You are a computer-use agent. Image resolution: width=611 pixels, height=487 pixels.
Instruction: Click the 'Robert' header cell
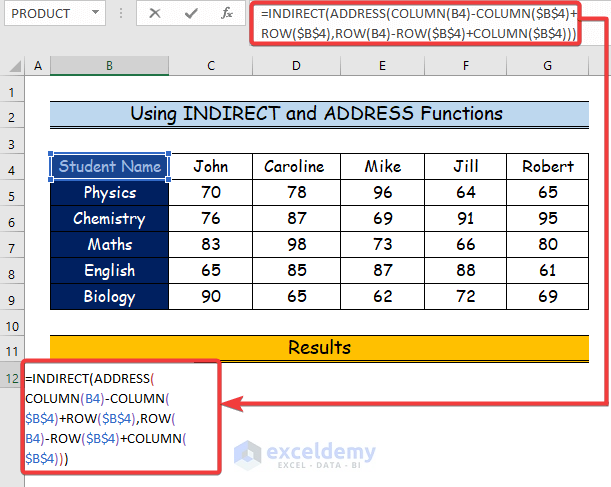(x=547, y=166)
